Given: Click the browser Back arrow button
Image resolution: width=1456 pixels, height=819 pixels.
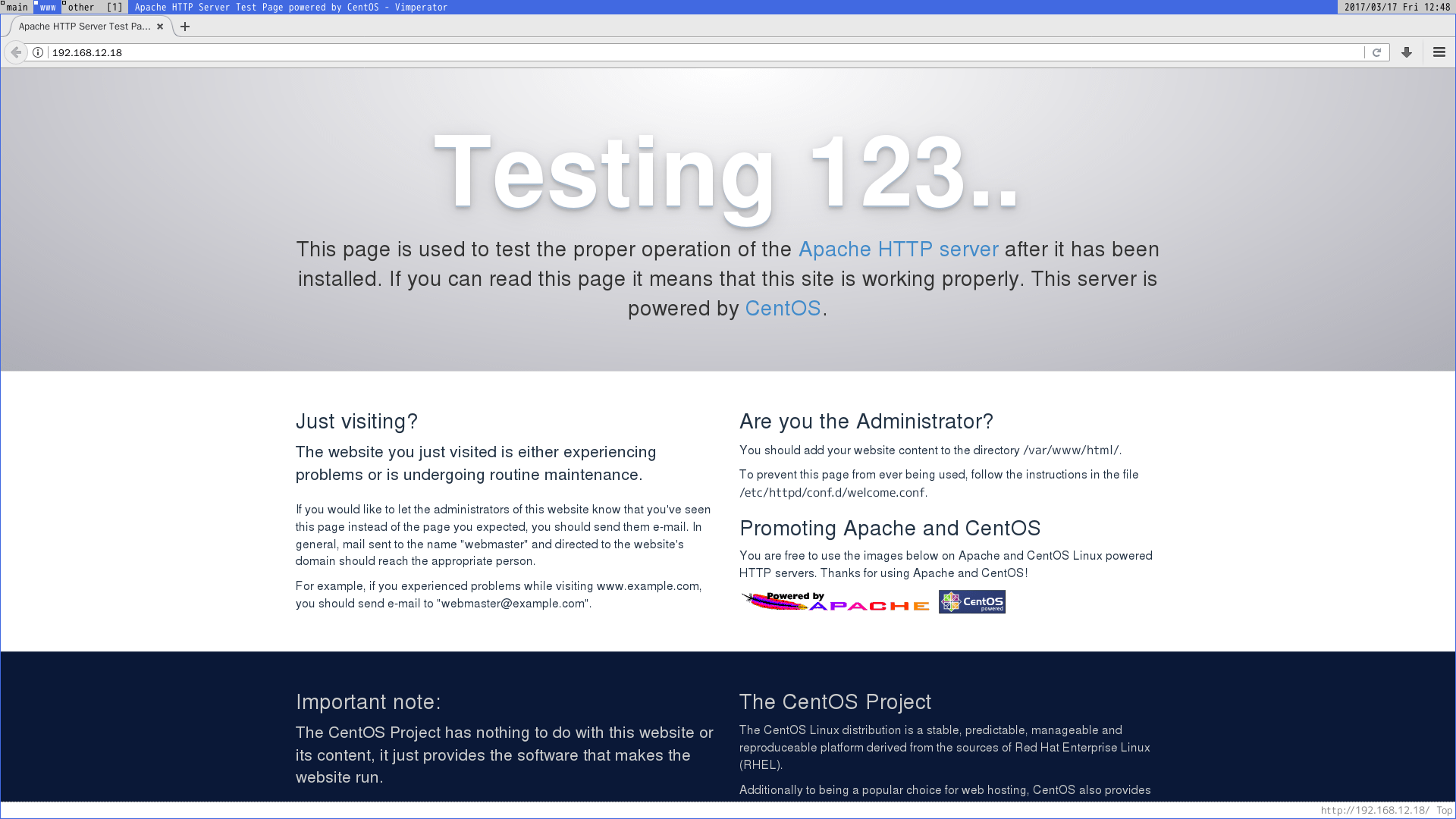Looking at the screenshot, I should coord(16,52).
